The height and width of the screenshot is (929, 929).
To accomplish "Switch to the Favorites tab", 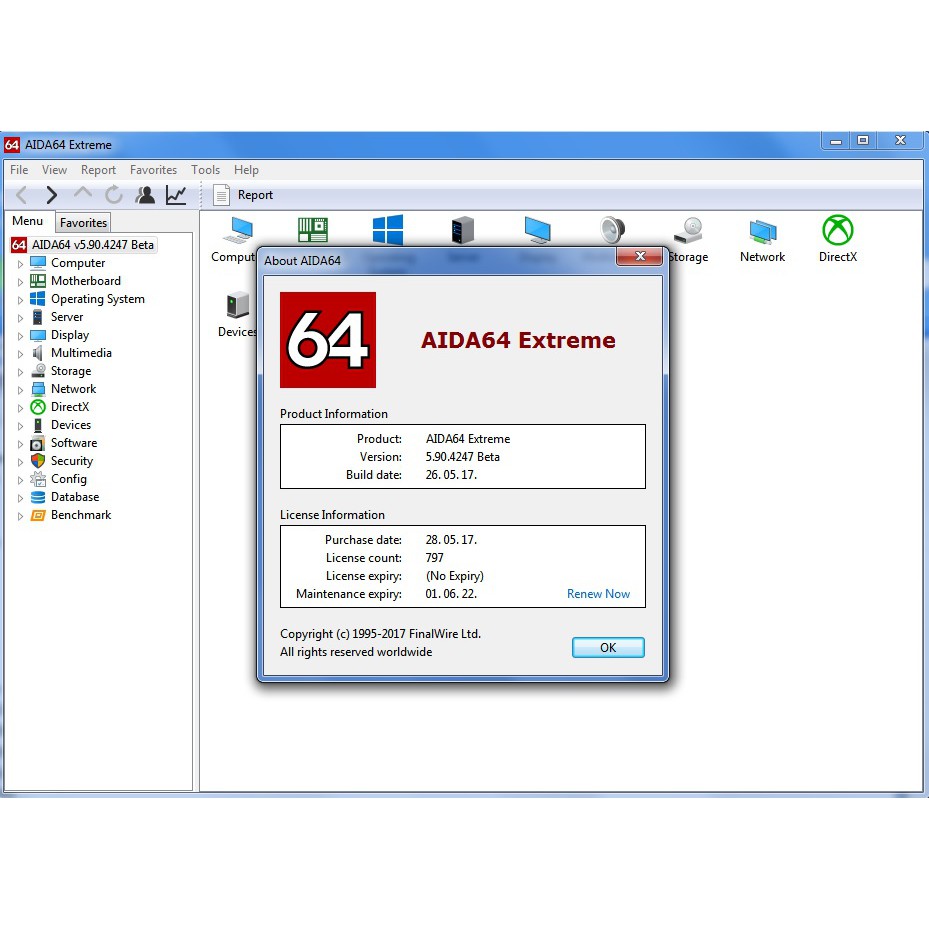I will point(83,222).
